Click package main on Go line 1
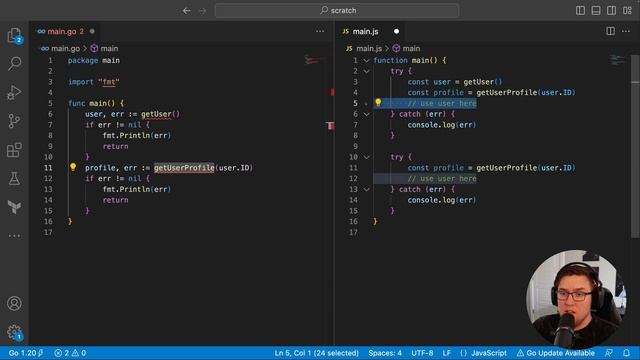The image size is (640, 360). coord(94,60)
